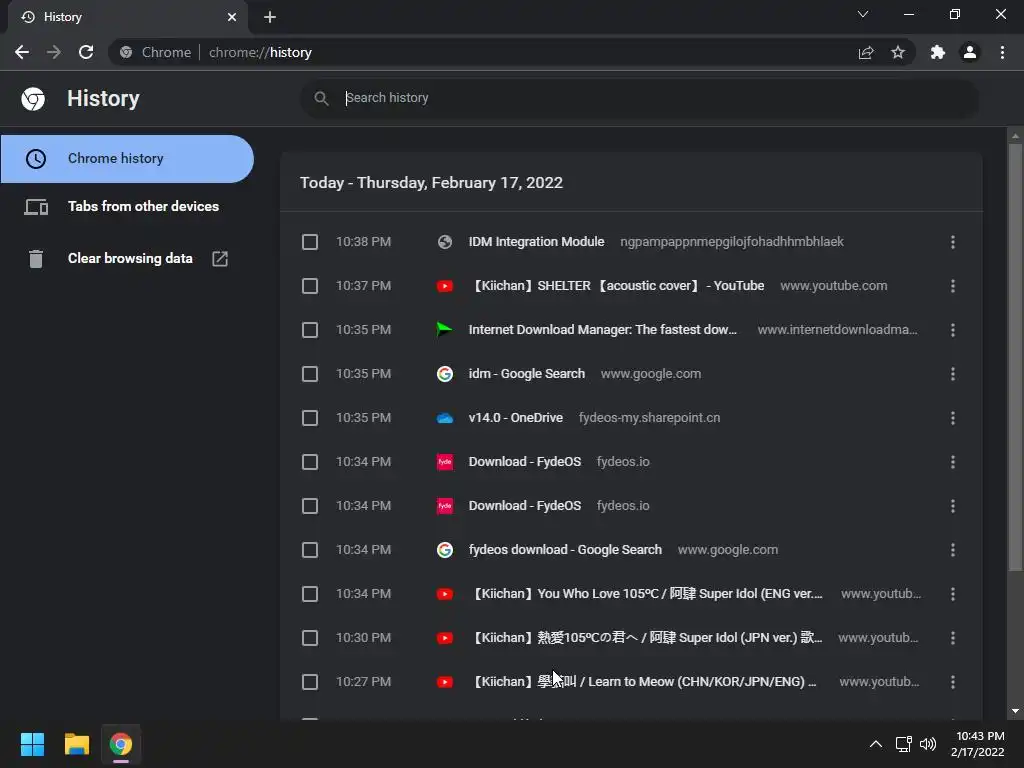Image resolution: width=1024 pixels, height=768 pixels.
Task: Check the IDM Integration Module entry
Action: (310, 242)
